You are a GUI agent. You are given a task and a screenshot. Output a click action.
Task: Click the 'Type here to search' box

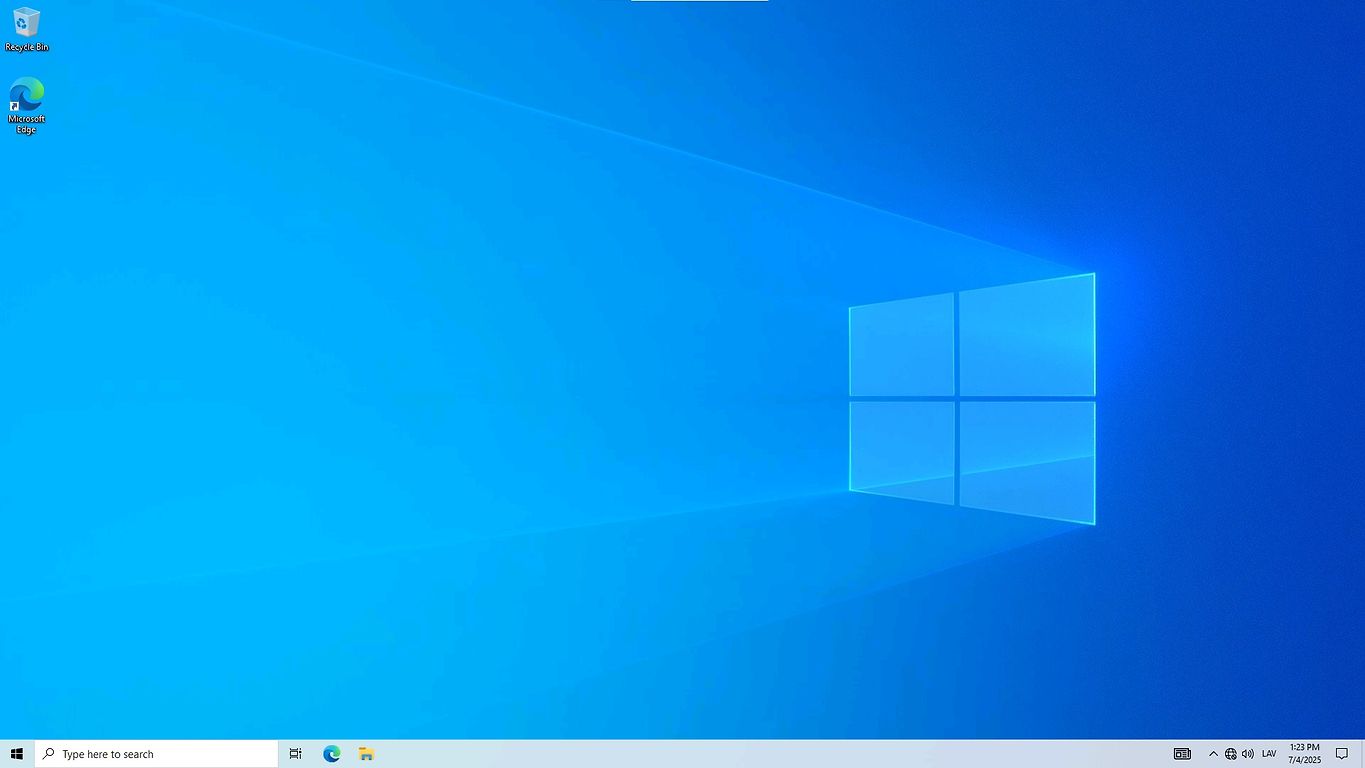156,754
